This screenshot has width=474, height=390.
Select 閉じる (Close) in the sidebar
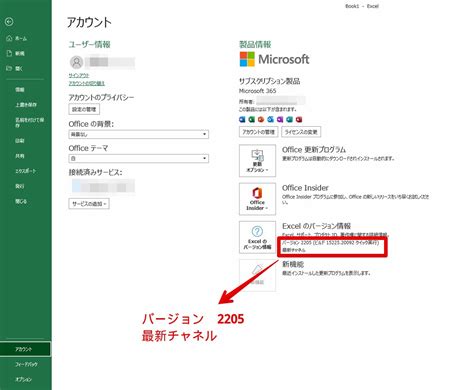point(21,201)
